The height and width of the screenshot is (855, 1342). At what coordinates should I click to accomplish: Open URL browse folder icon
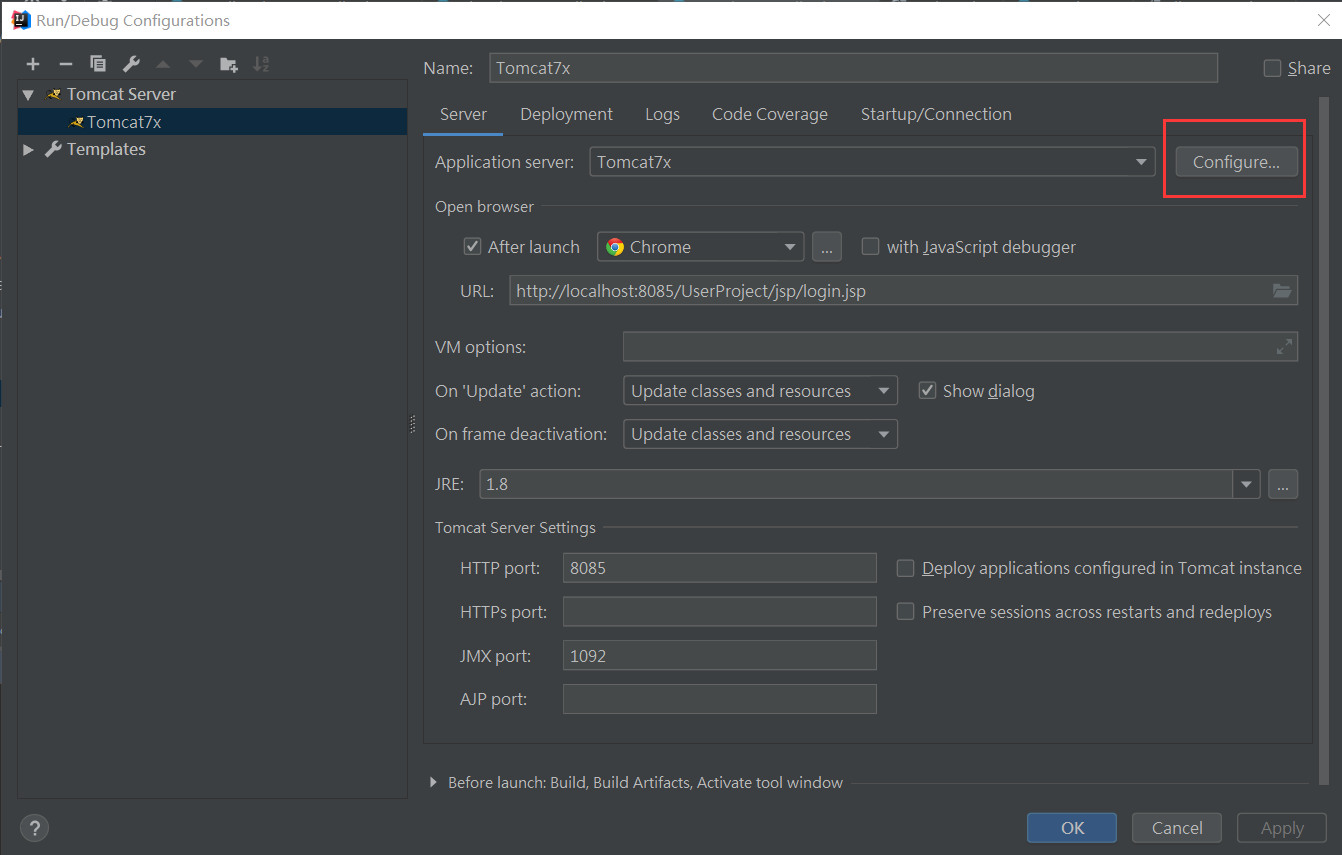[x=1282, y=291]
